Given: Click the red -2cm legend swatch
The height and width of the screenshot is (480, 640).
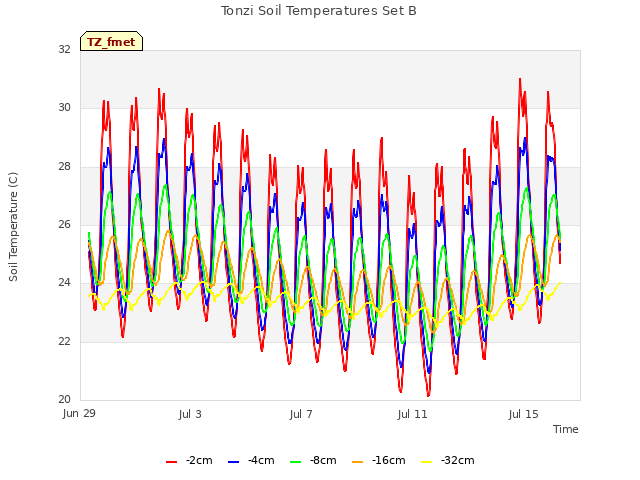Looking at the screenshot, I should tap(171, 462).
